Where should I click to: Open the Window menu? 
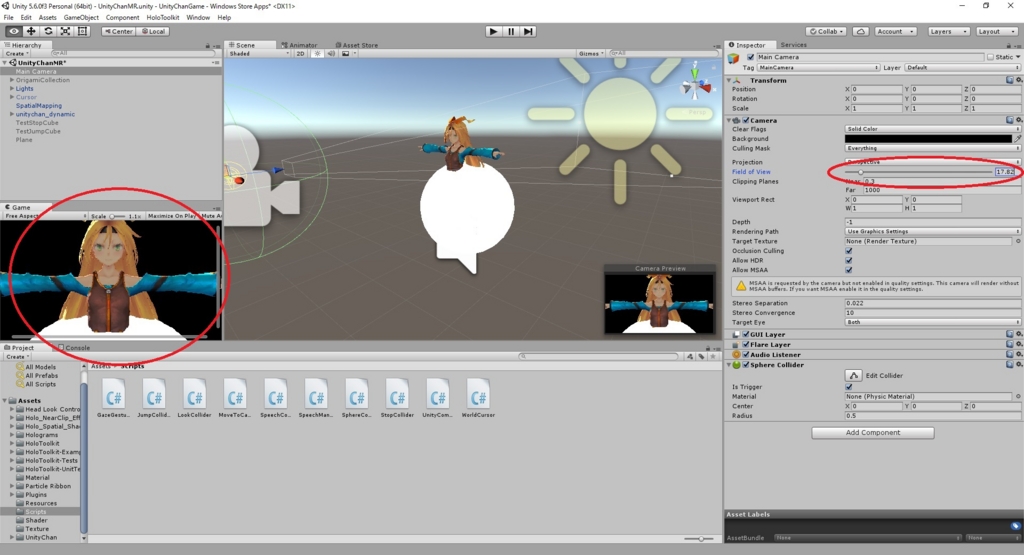(198, 18)
